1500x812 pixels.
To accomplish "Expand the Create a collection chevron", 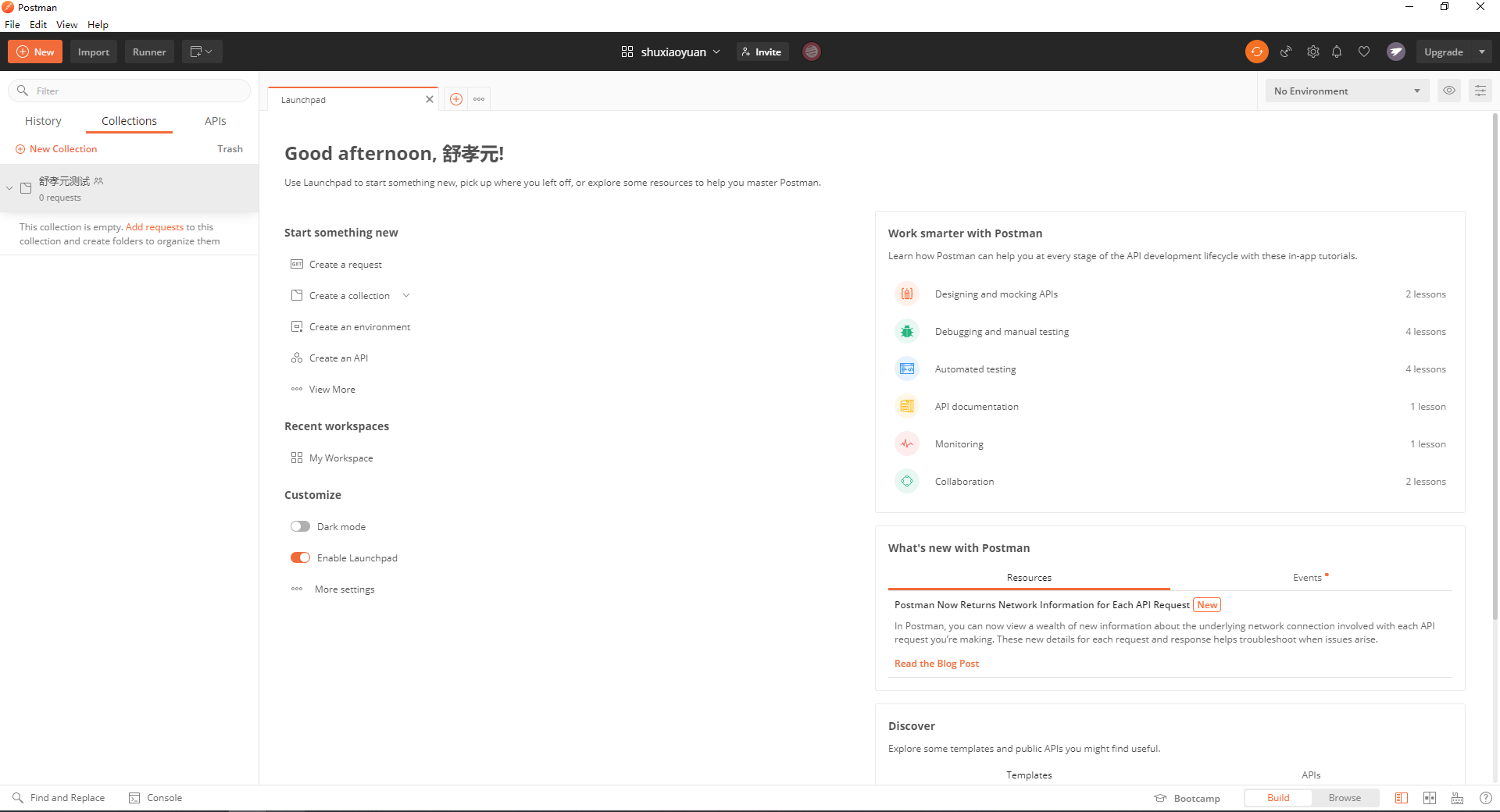I will pos(406,296).
